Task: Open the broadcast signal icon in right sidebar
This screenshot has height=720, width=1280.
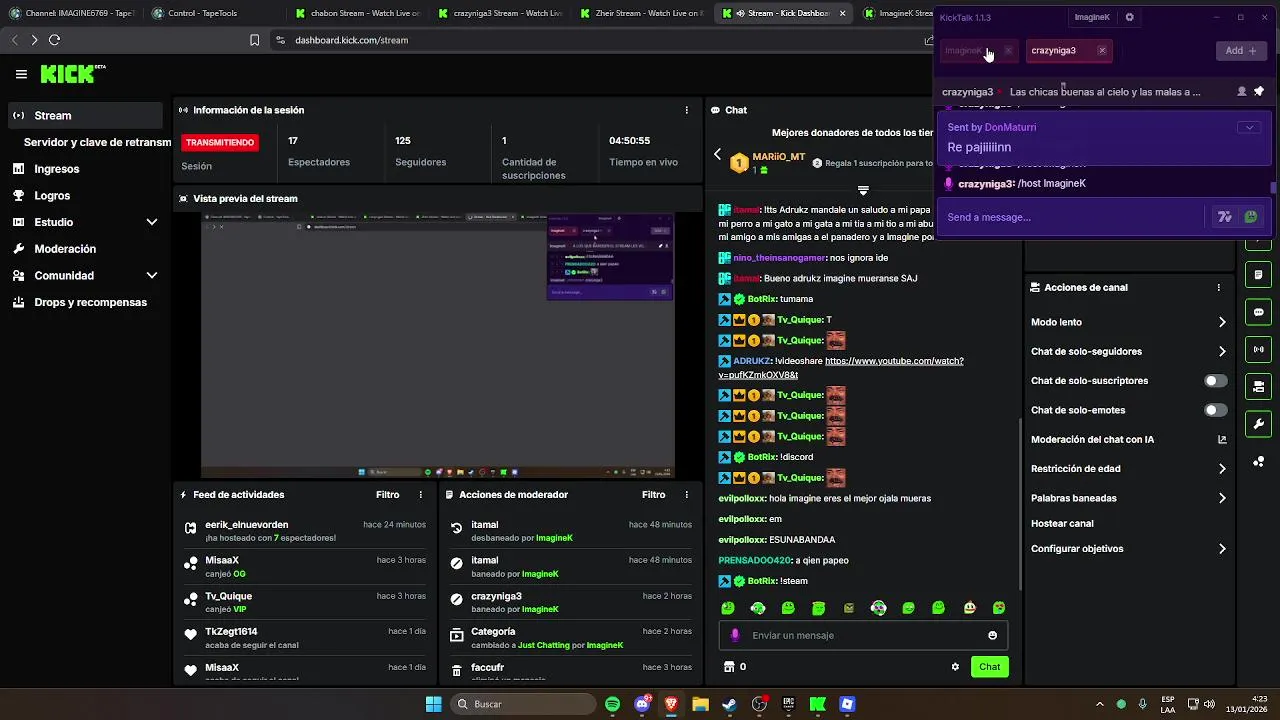Action: (x=1259, y=349)
